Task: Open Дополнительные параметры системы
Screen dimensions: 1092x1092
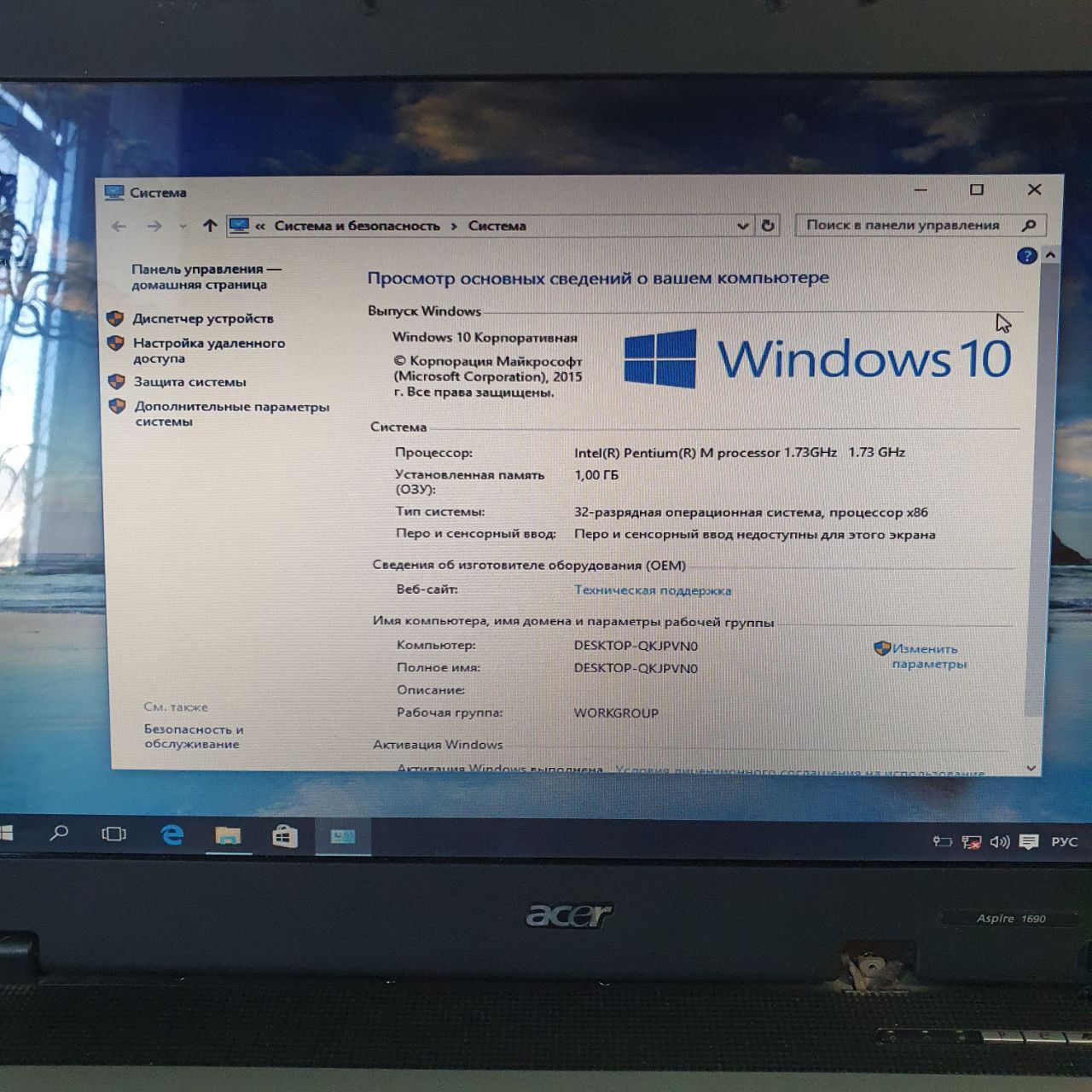Action: pyautogui.click(x=231, y=414)
